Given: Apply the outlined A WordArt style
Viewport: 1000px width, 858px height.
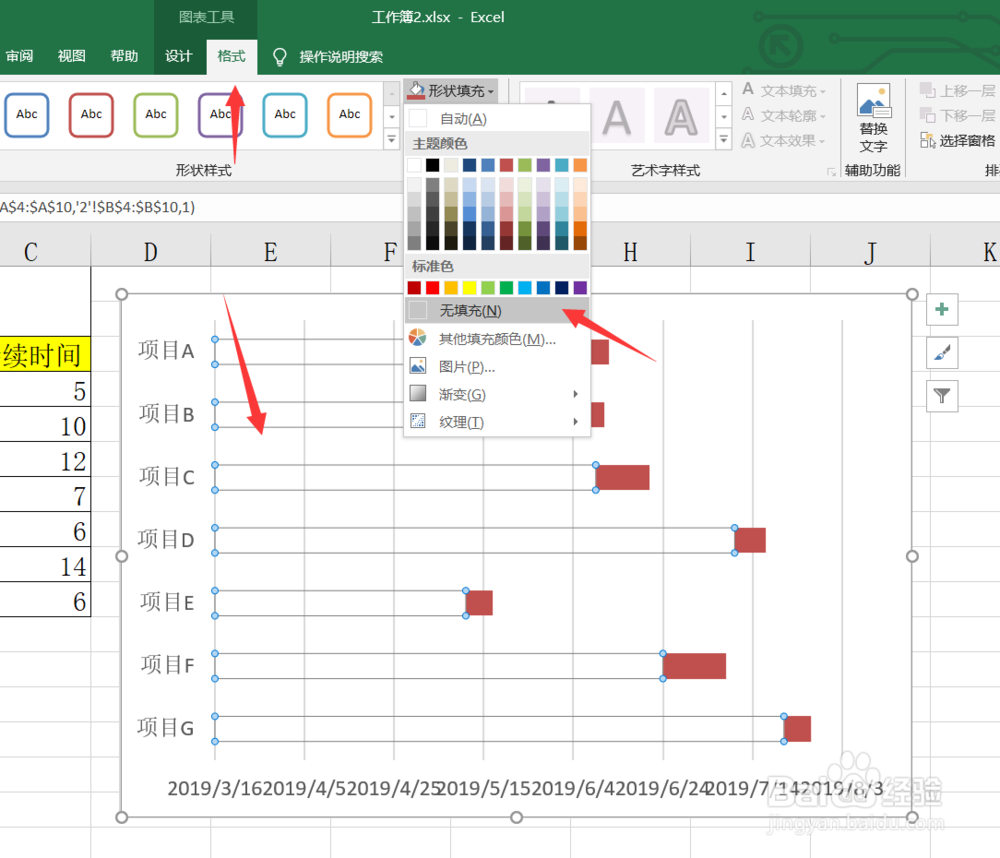Looking at the screenshot, I should click(x=681, y=117).
